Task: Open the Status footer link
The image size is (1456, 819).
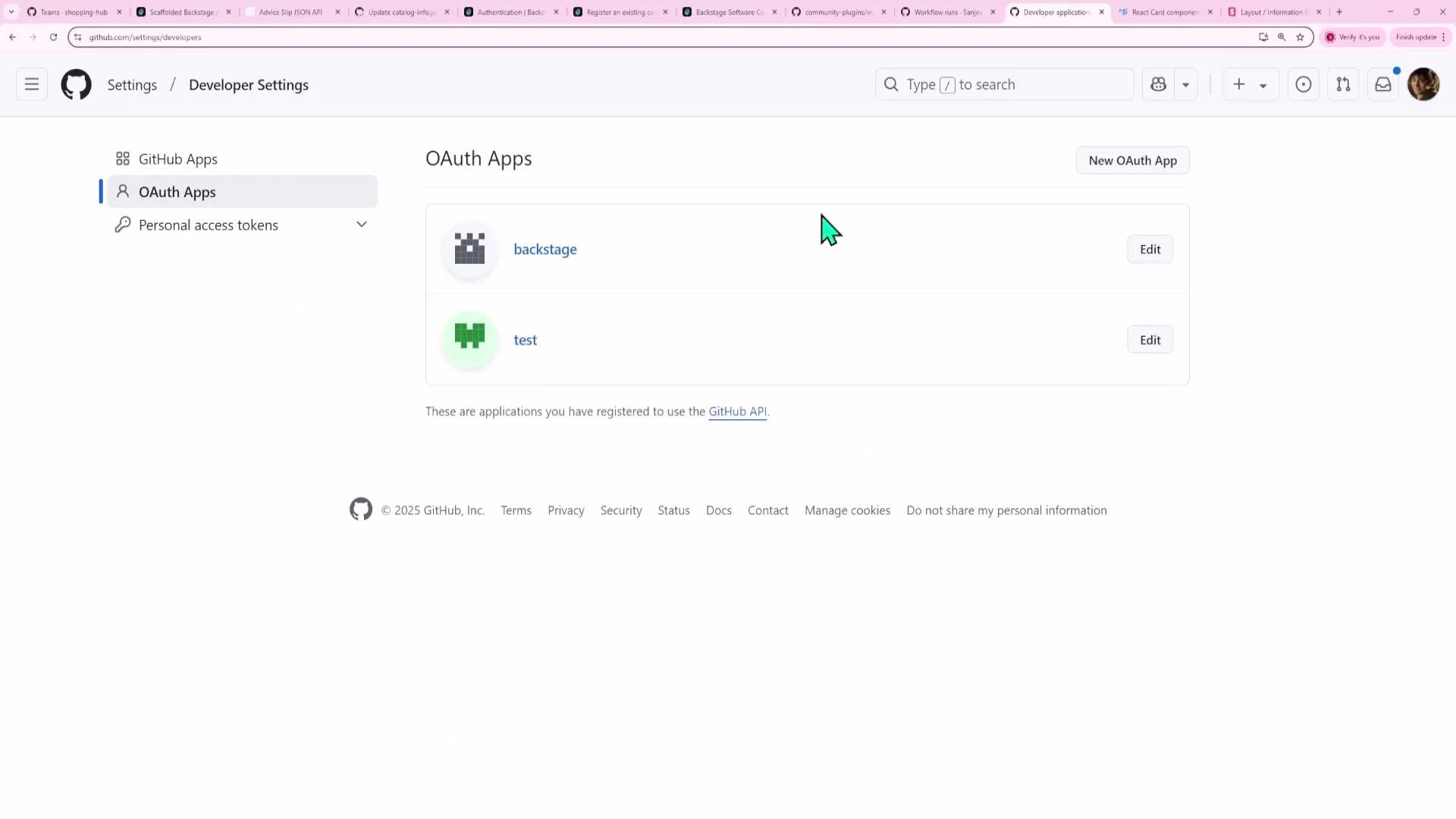Action: tap(673, 510)
